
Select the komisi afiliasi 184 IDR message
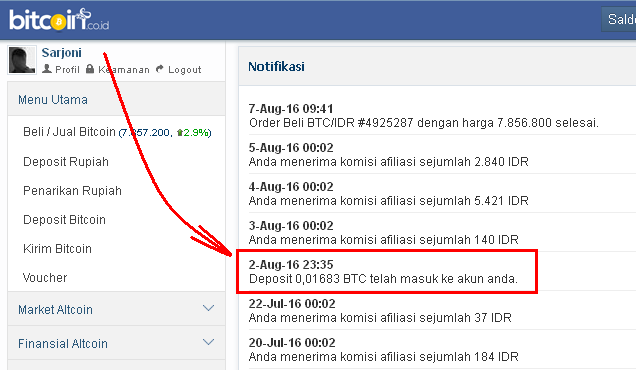tap(384, 357)
